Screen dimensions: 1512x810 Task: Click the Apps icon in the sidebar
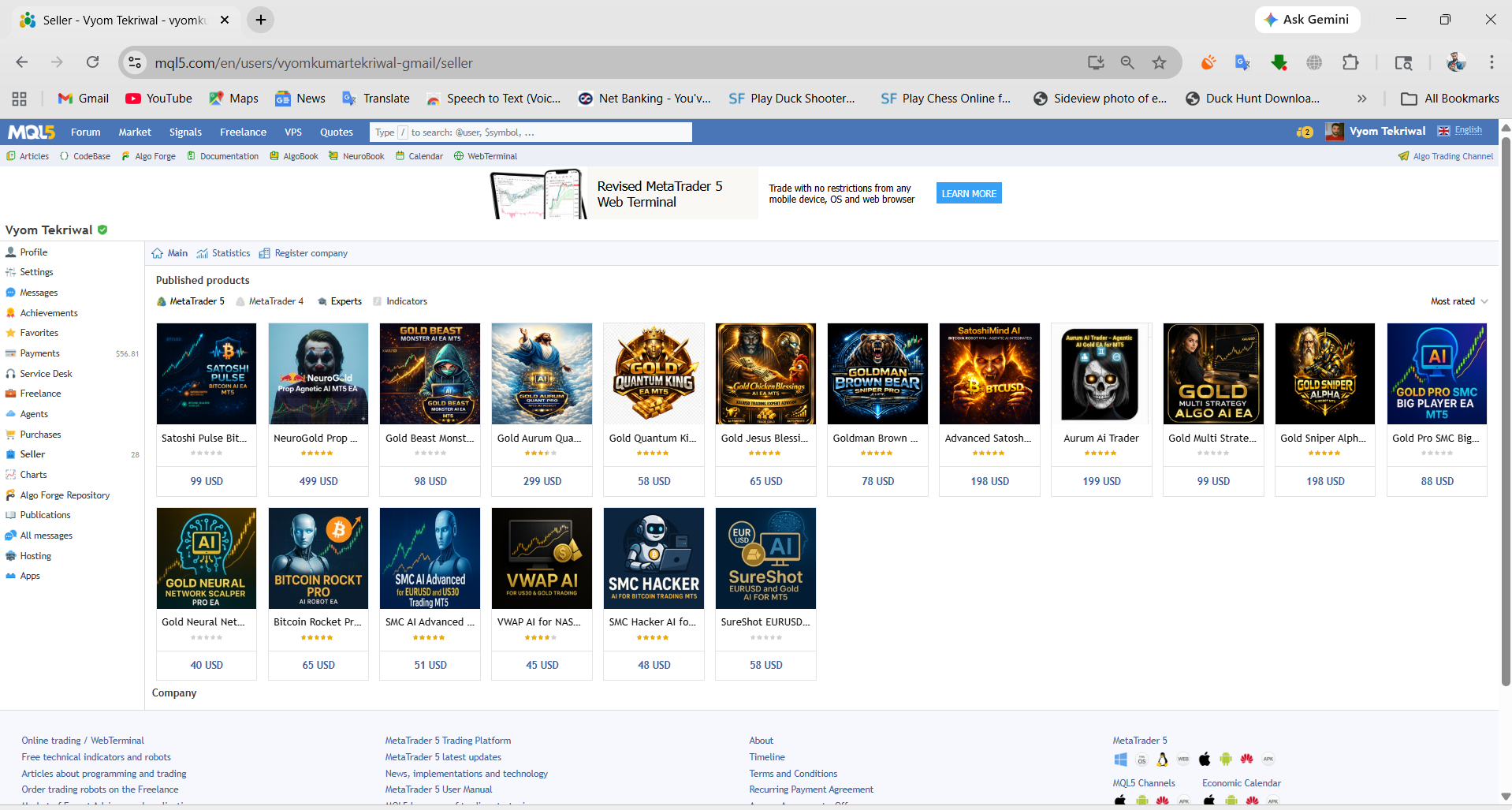pos(11,576)
